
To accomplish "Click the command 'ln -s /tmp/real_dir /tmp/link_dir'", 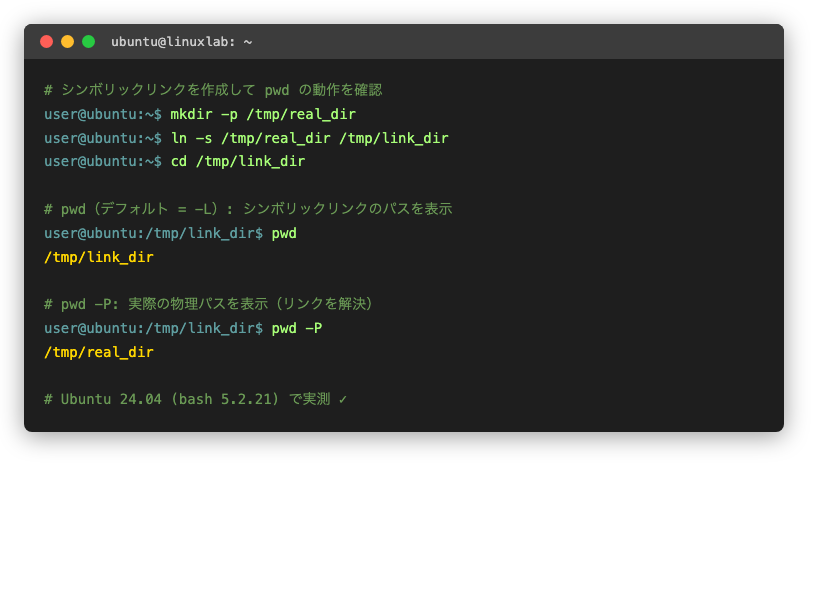I will point(310,138).
